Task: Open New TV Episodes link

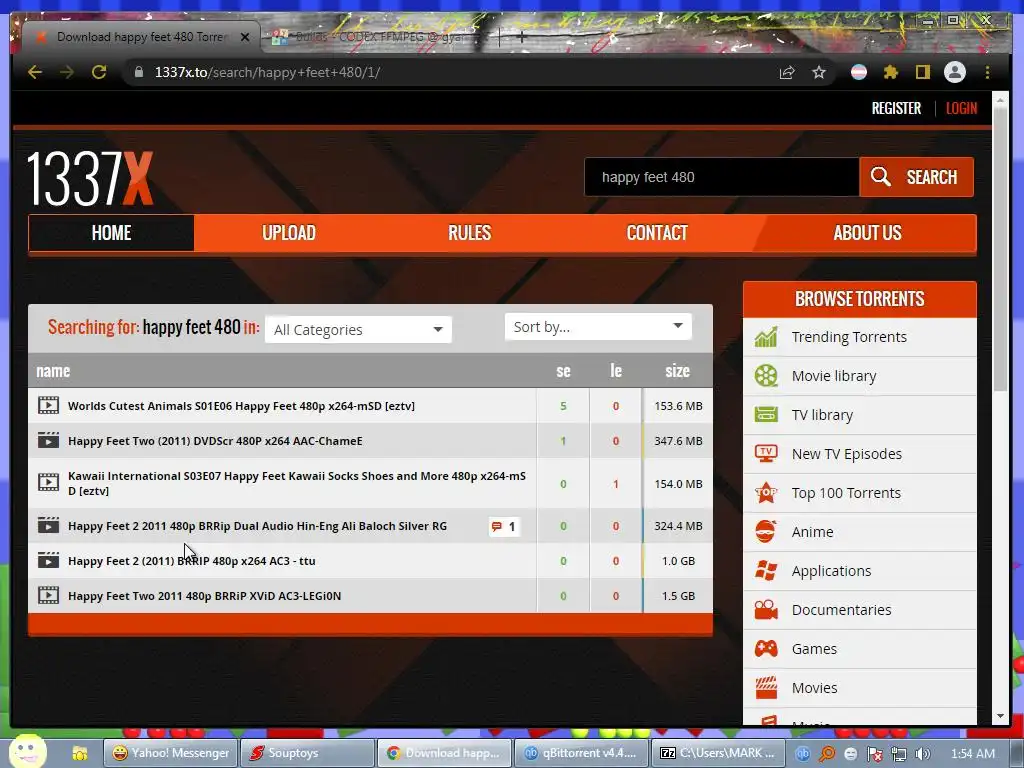Action: coord(846,454)
